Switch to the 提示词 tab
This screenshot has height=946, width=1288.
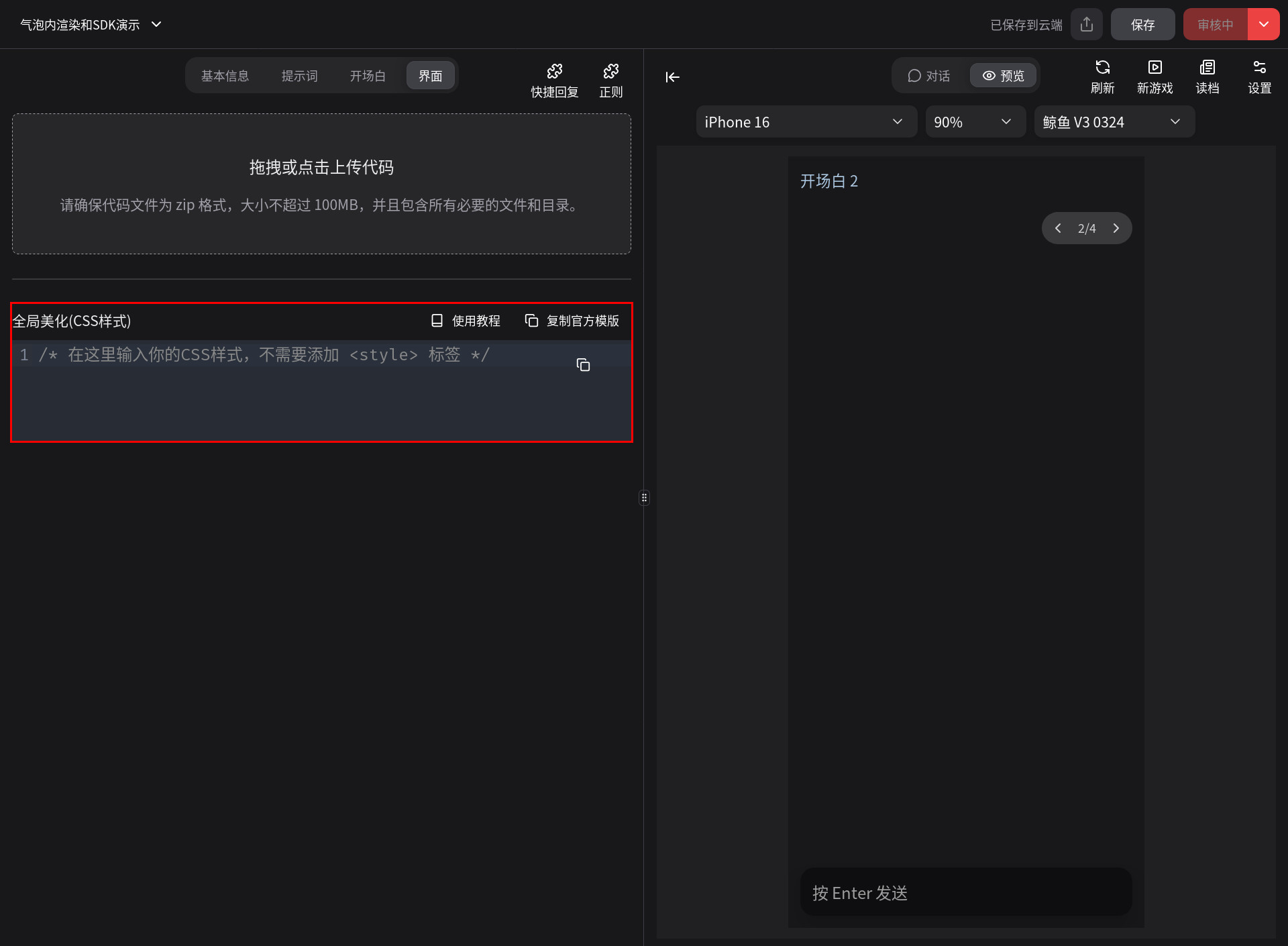point(299,76)
